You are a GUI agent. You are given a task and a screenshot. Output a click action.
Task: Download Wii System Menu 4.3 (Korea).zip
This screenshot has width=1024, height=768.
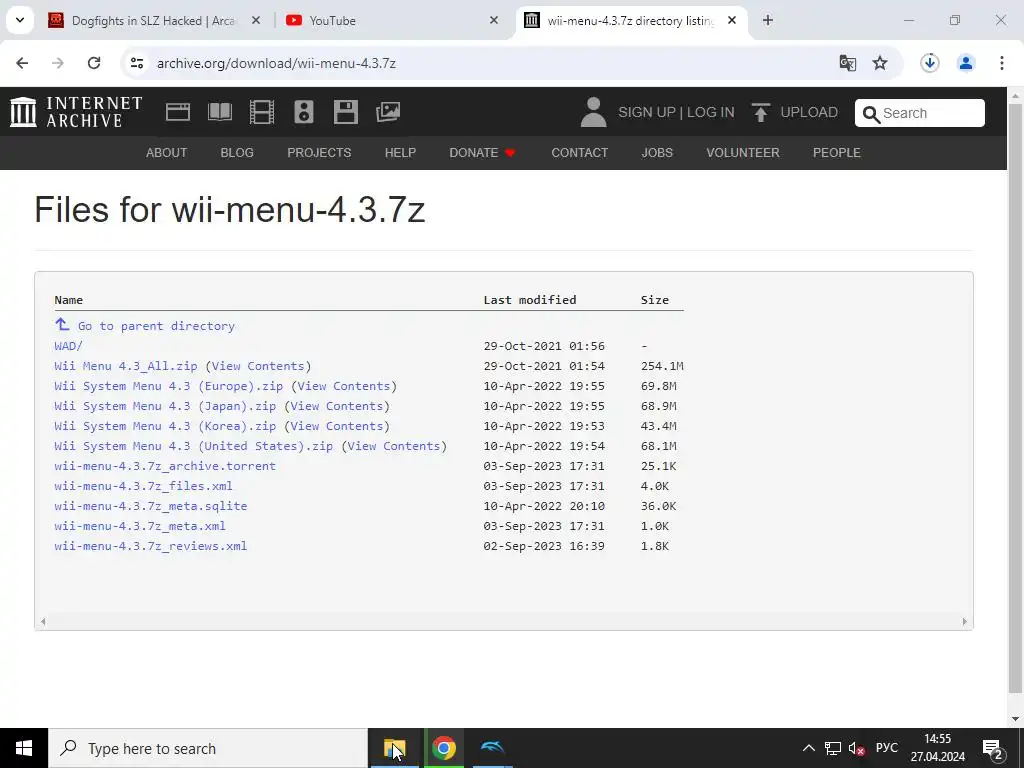click(165, 426)
